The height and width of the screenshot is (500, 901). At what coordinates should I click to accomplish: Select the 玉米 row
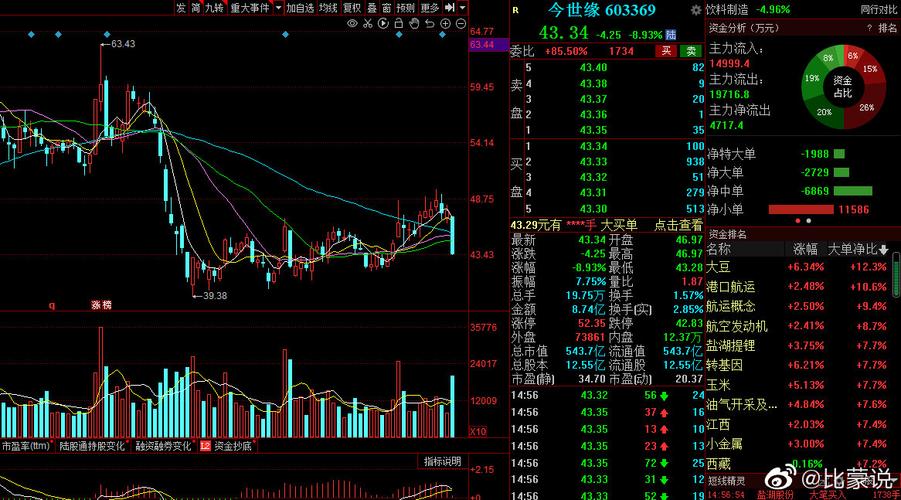(x=798, y=385)
